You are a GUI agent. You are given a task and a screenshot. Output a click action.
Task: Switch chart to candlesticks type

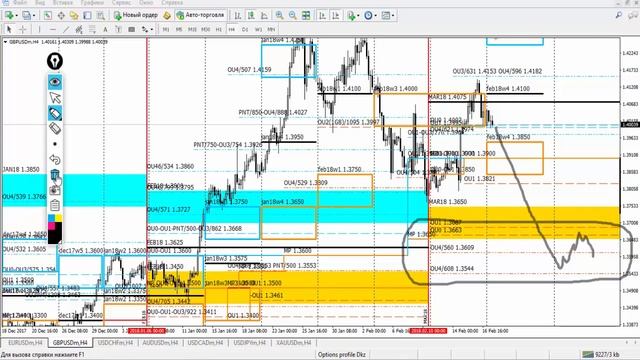[x=251, y=16]
